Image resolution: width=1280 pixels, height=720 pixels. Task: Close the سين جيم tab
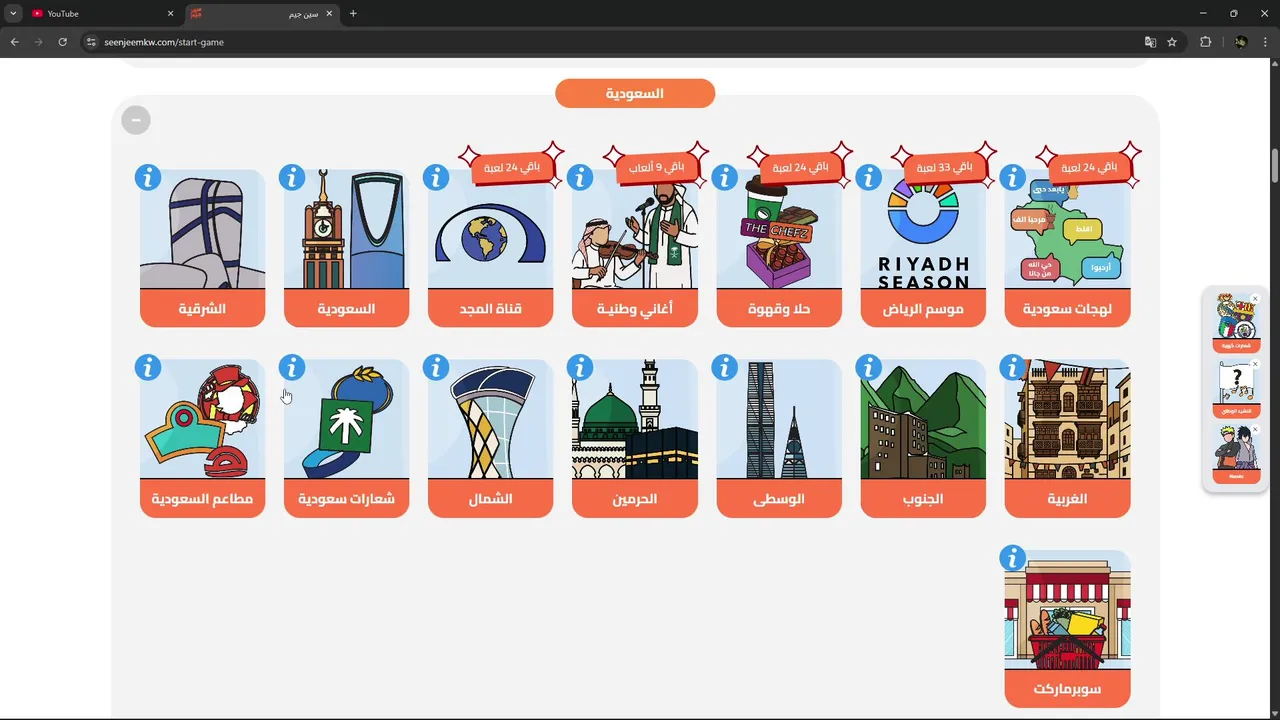tap(329, 14)
